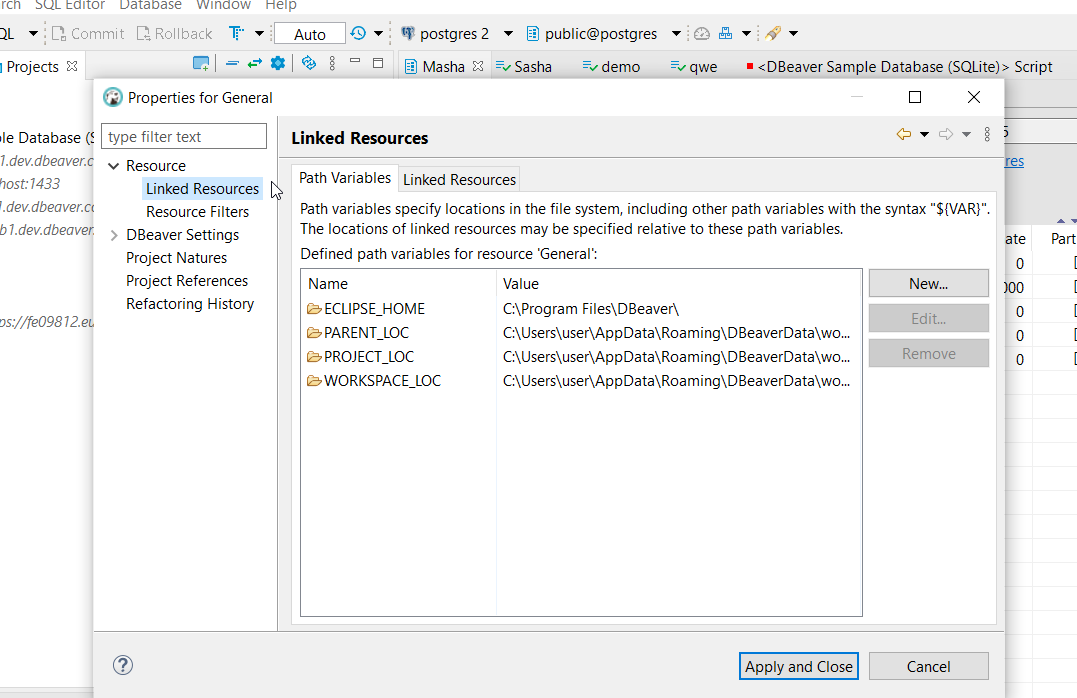Click the transaction mode icon
1077x698 pixels.
237,33
